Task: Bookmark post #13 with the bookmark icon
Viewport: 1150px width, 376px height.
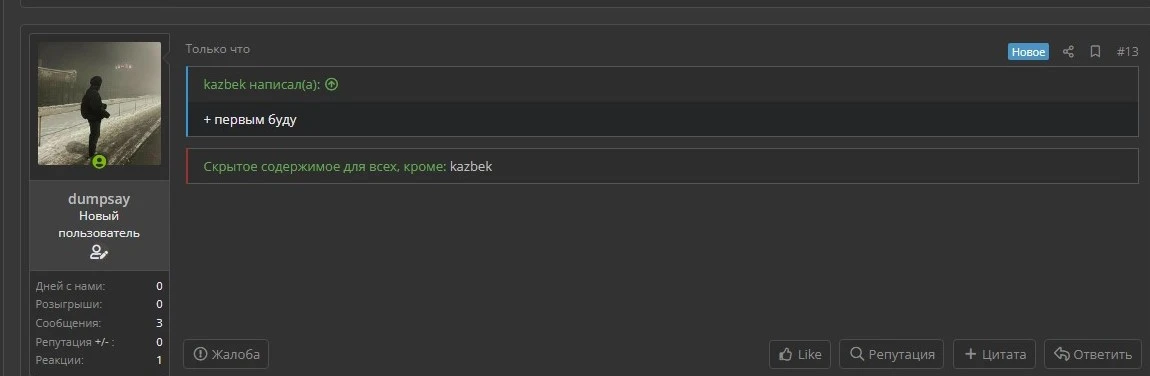Action: pos(1095,51)
